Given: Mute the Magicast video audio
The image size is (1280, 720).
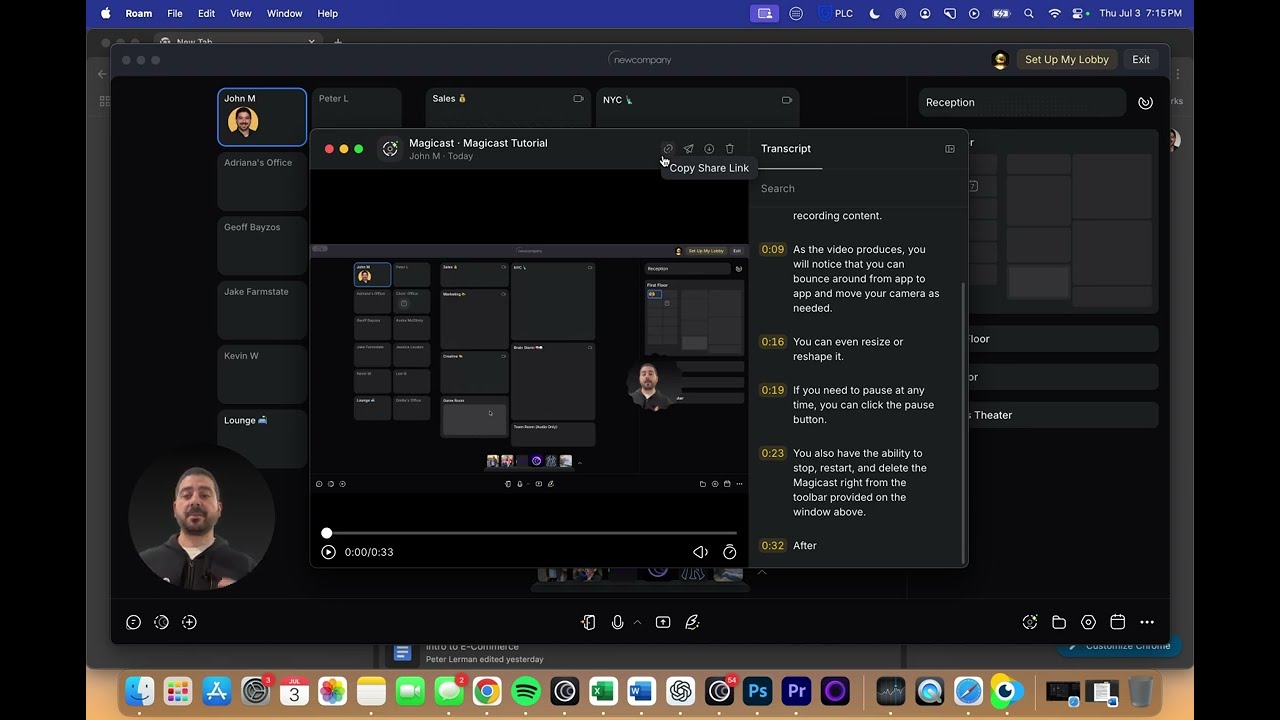Looking at the screenshot, I should (700, 552).
